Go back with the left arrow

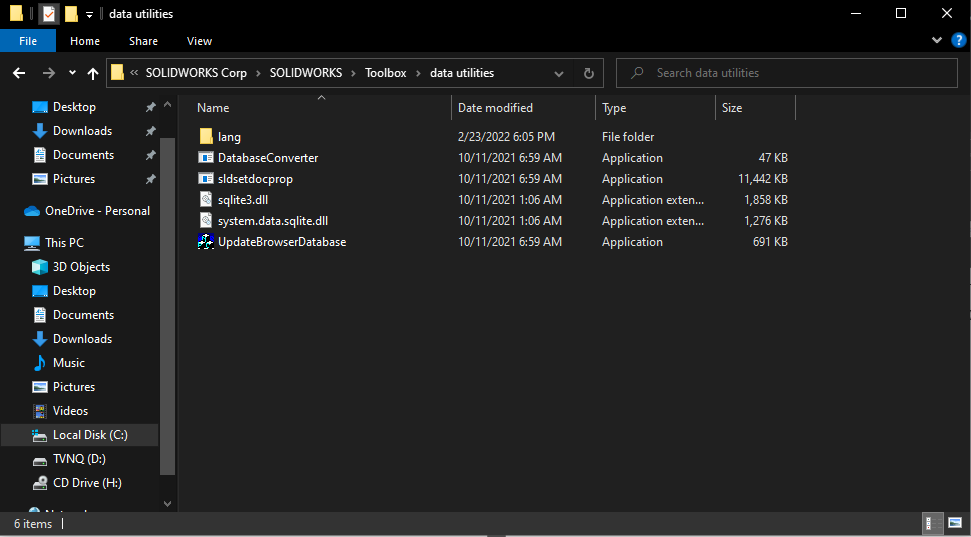[19, 73]
